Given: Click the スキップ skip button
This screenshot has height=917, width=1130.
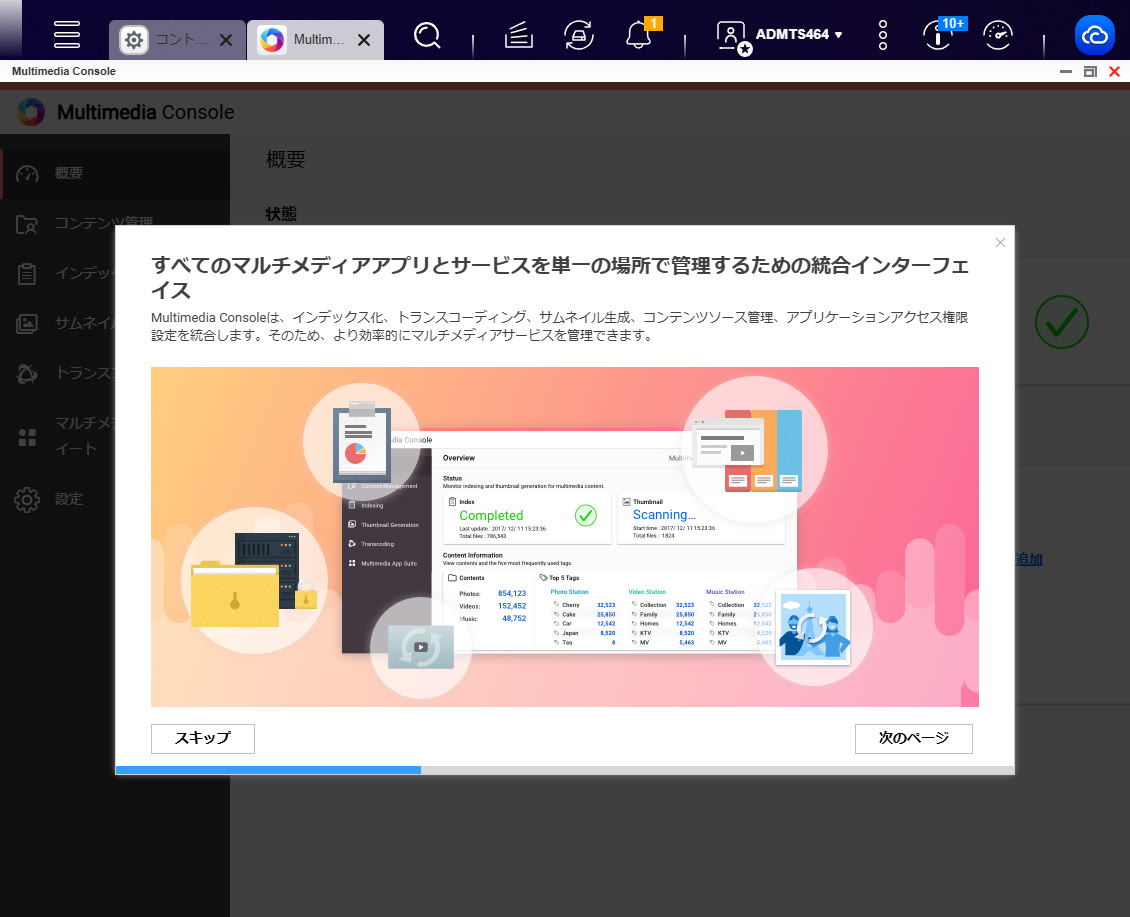Looking at the screenshot, I should [203, 738].
